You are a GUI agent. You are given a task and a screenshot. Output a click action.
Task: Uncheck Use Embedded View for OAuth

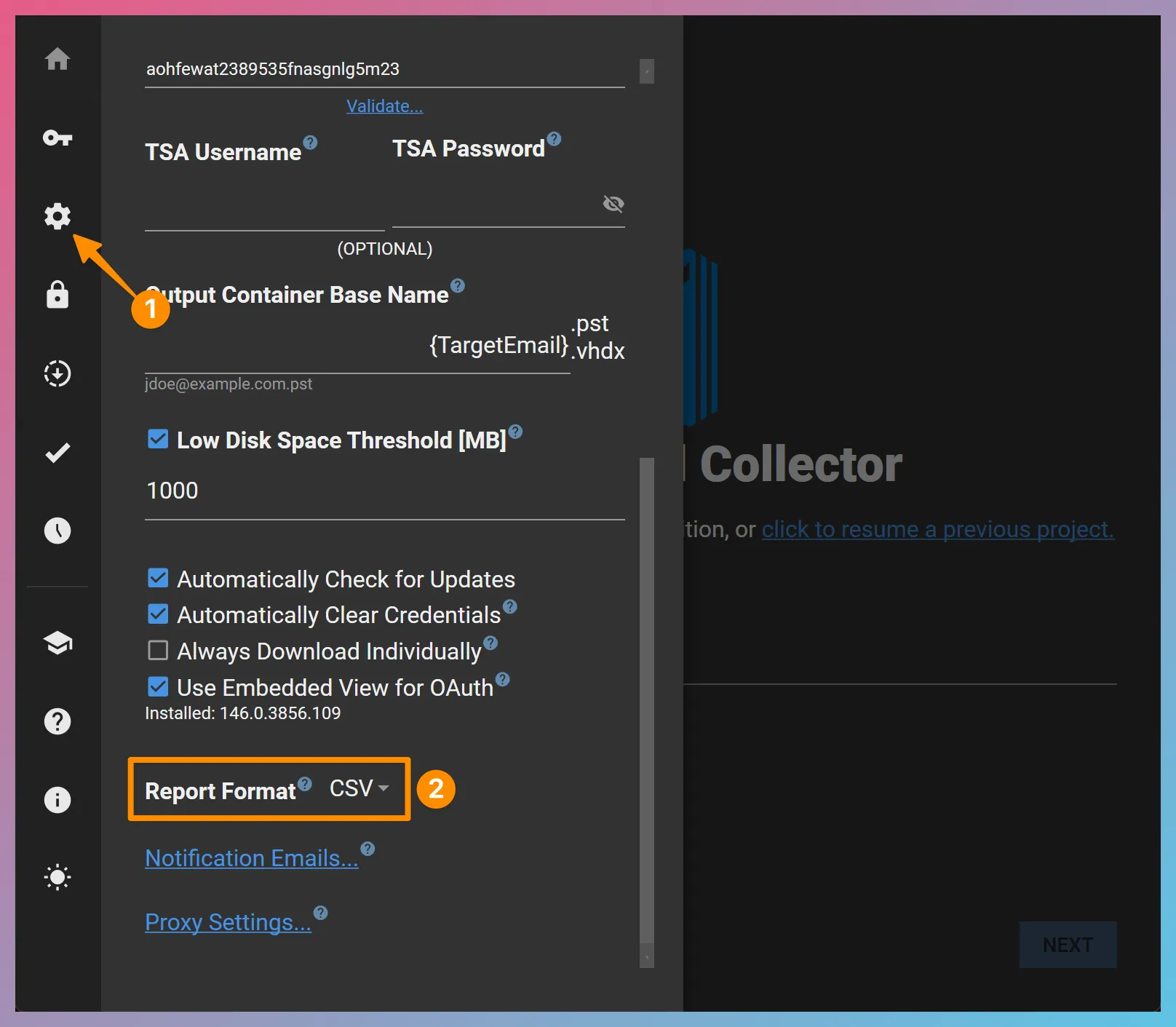[x=158, y=686]
